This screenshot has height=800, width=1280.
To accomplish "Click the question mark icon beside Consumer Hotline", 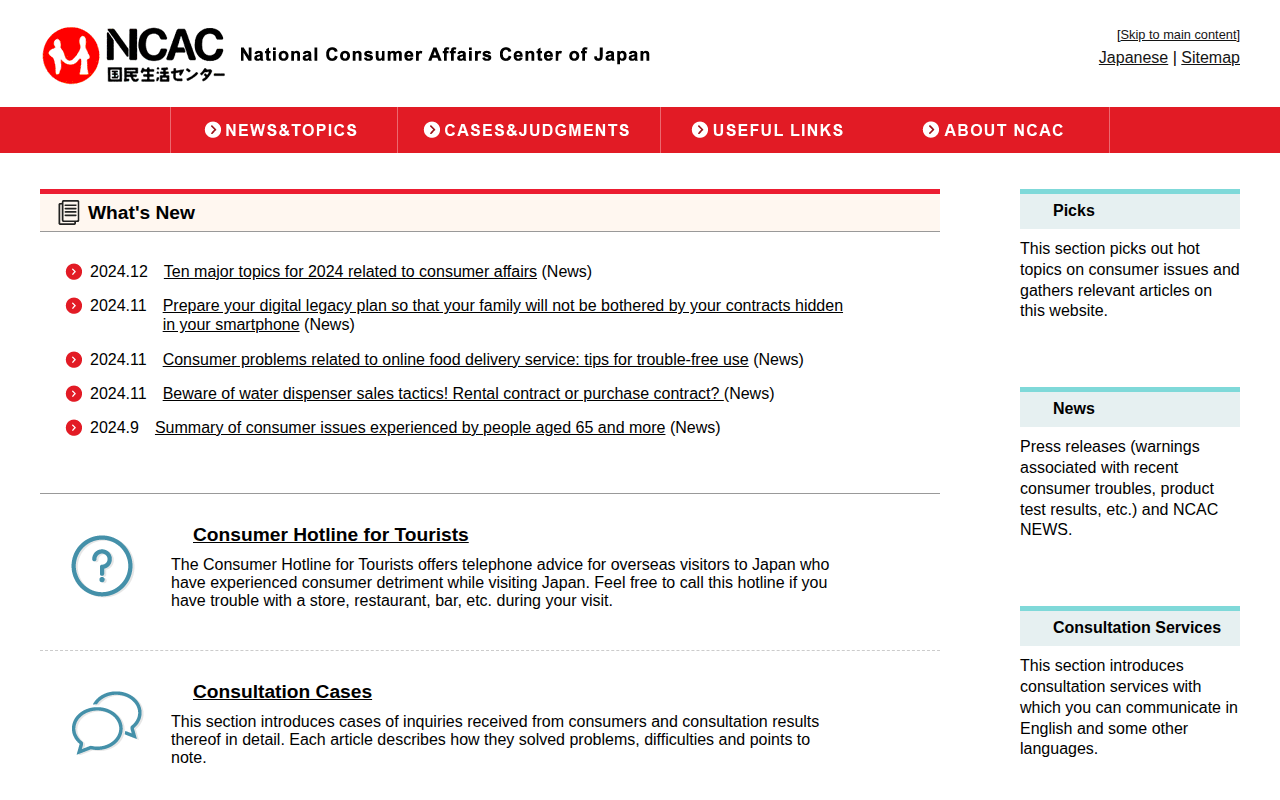I will (x=102, y=567).
